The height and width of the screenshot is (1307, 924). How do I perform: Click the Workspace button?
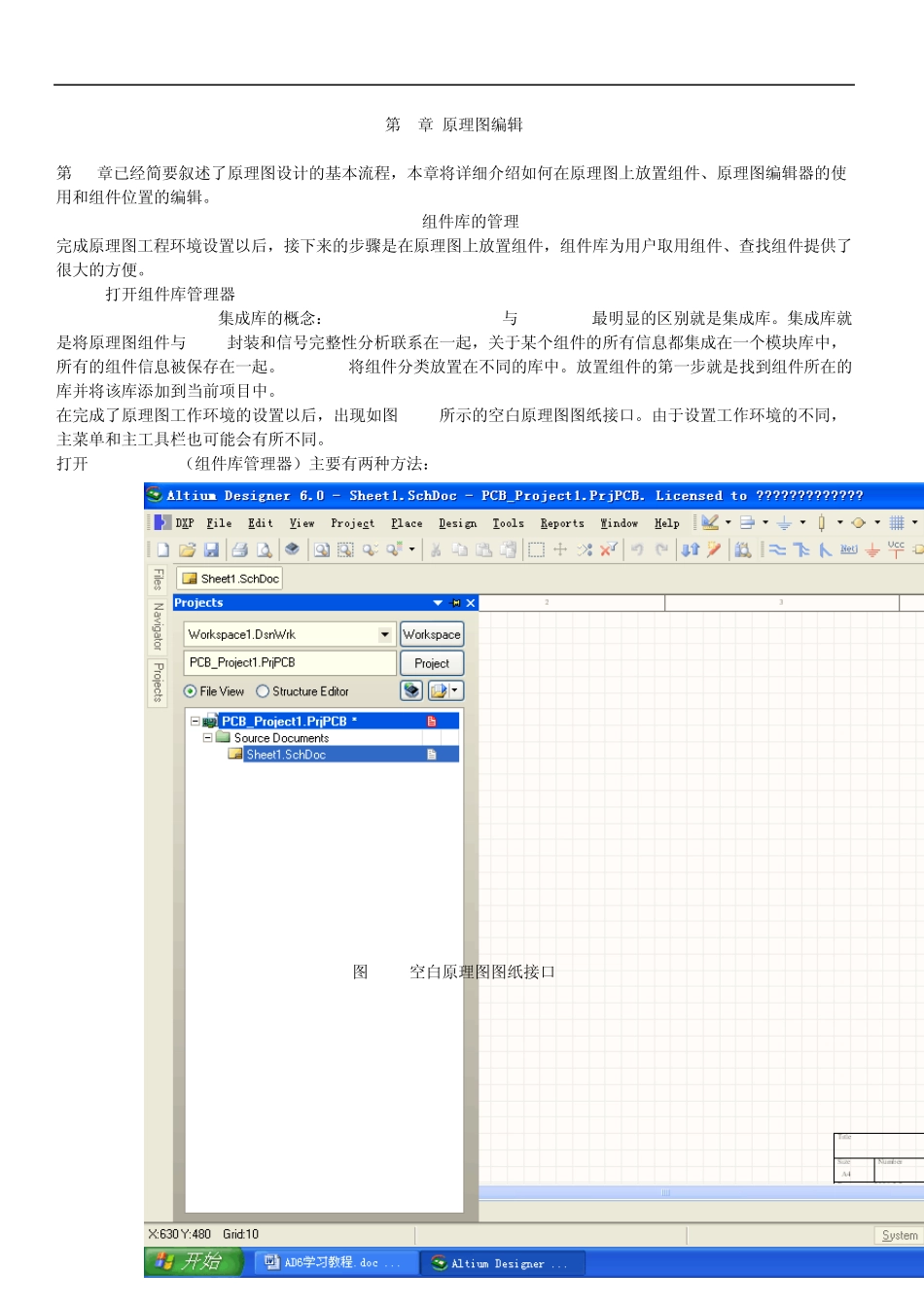point(432,634)
